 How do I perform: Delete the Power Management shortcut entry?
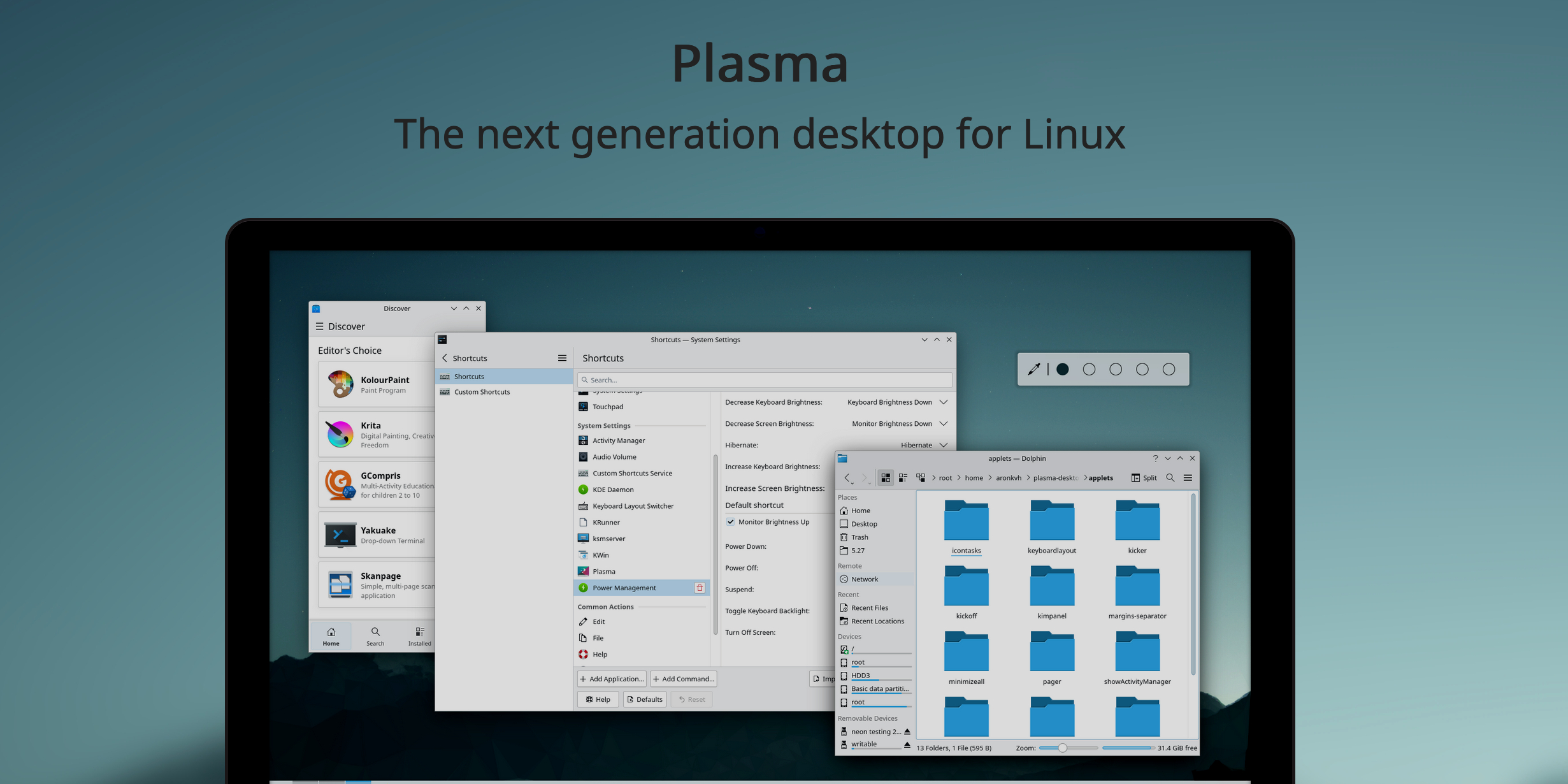[700, 588]
